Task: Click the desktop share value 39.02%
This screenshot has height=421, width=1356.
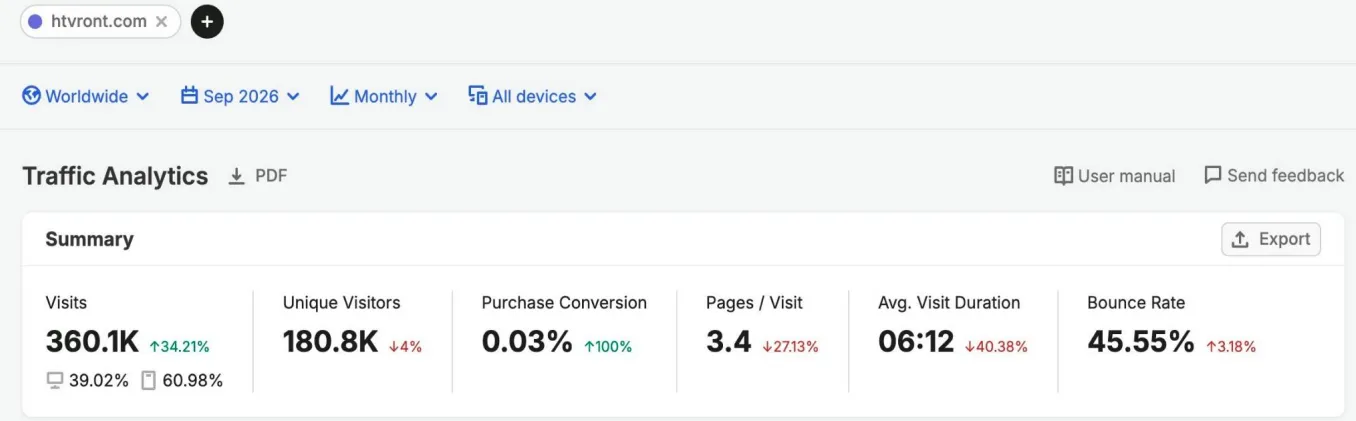Action: 99,381
